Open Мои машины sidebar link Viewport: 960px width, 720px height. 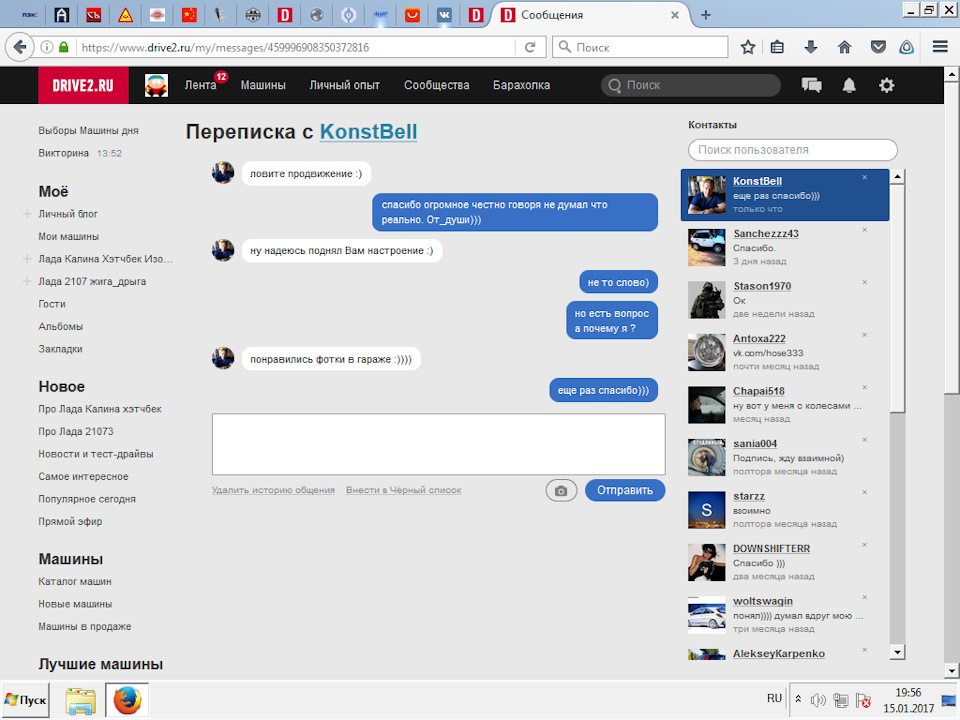click(69, 236)
